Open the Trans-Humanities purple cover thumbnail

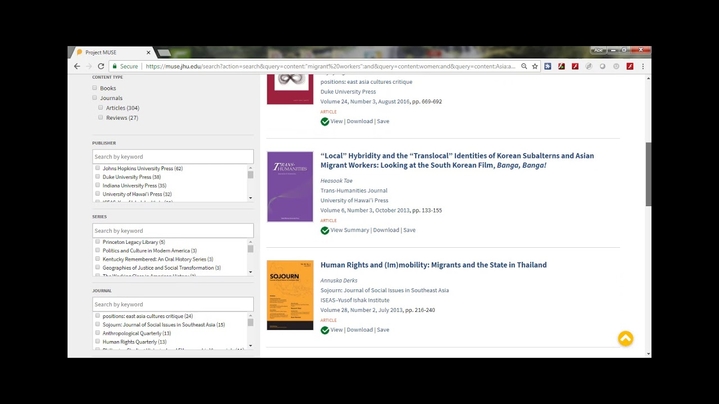coord(290,187)
